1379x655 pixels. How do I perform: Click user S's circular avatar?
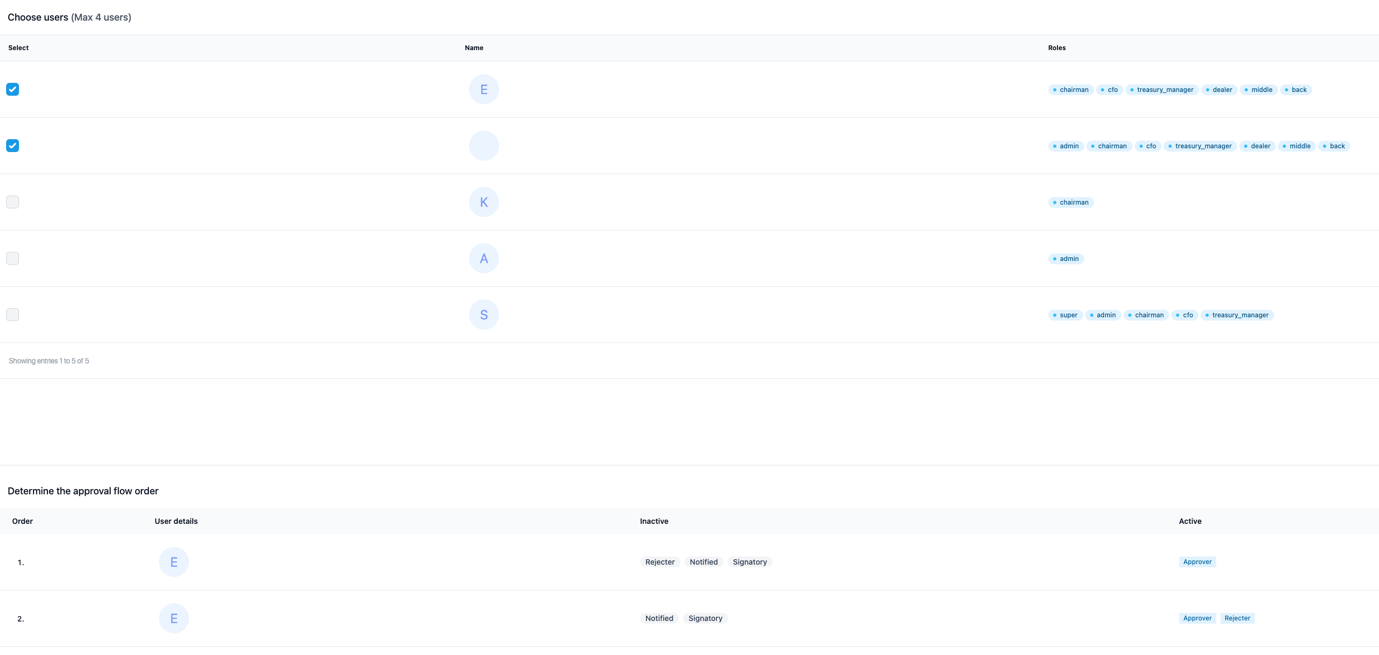(x=483, y=313)
